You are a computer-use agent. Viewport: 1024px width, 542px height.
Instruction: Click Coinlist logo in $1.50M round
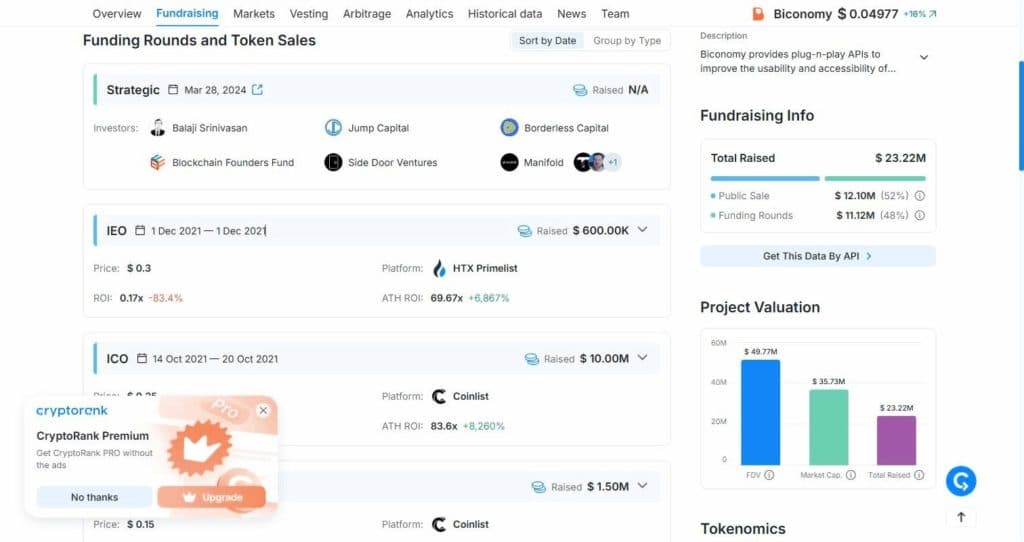pyautogui.click(x=440, y=524)
